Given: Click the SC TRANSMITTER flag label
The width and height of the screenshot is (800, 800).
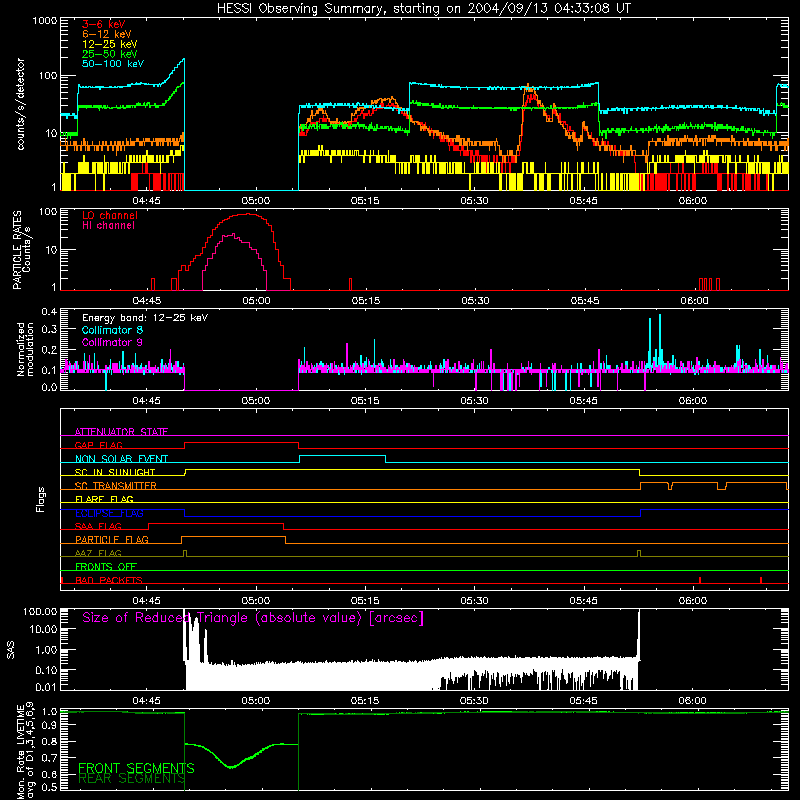Looking at the screenshot, I should [x=116, y=486].
